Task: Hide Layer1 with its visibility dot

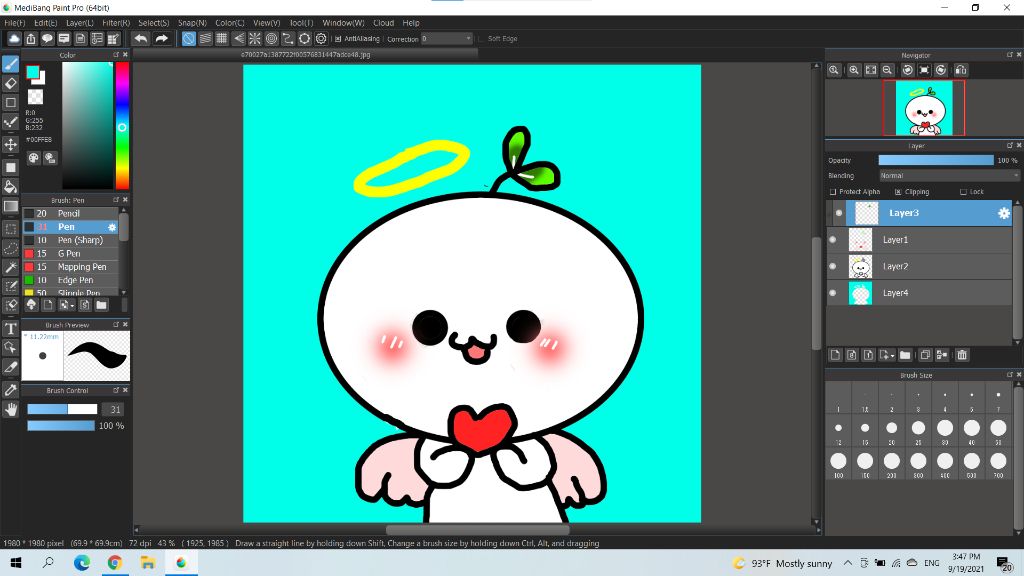Action: (833, 240)
